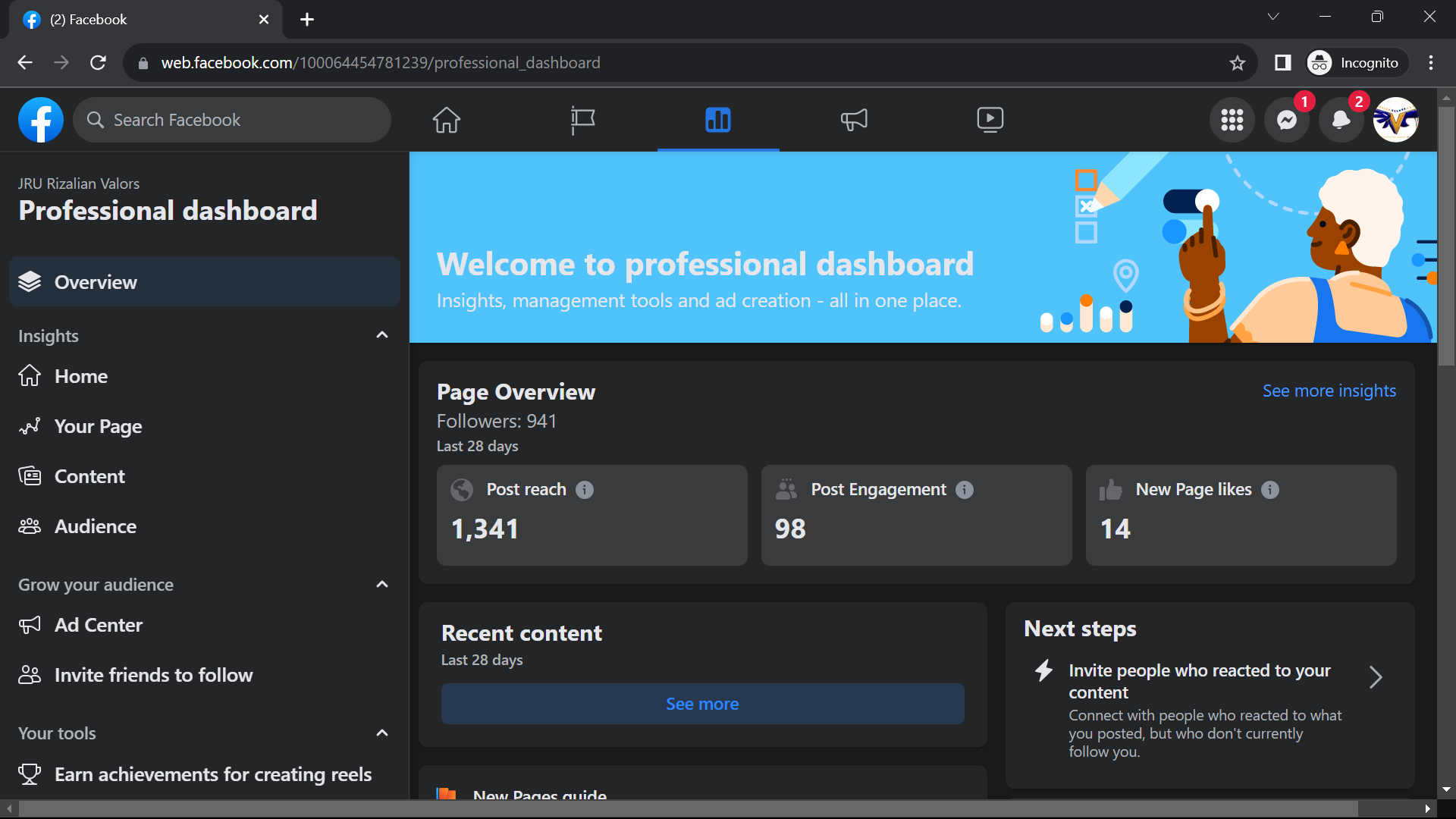Open the Home feed icon in top navigation
Image resolution: width=1456 pixels, height=819 pixels.
click(447, 120)
